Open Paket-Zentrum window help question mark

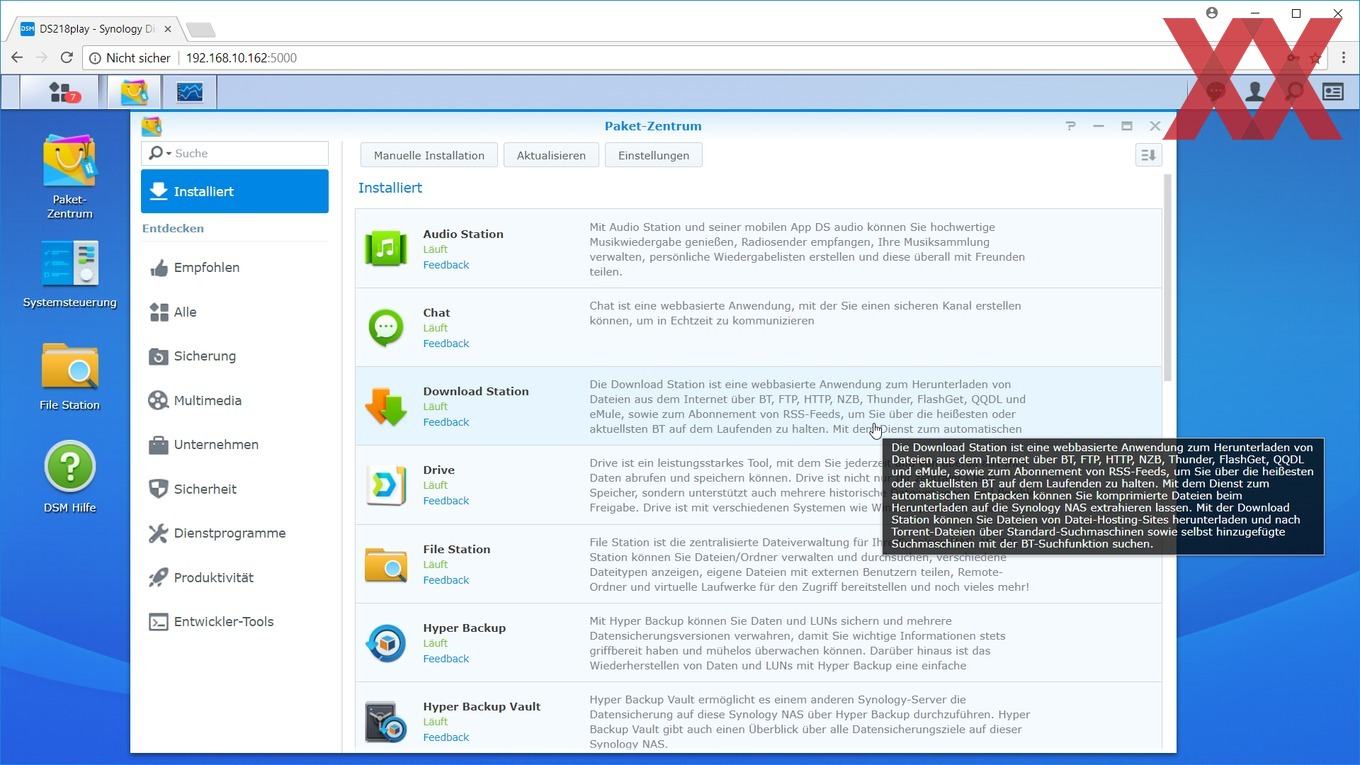coord(1070,126)
